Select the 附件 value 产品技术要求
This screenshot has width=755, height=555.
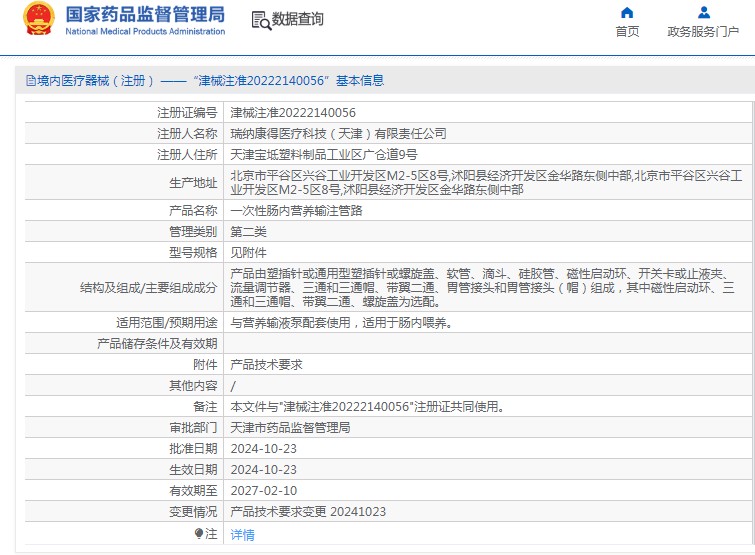pos(266,364)
